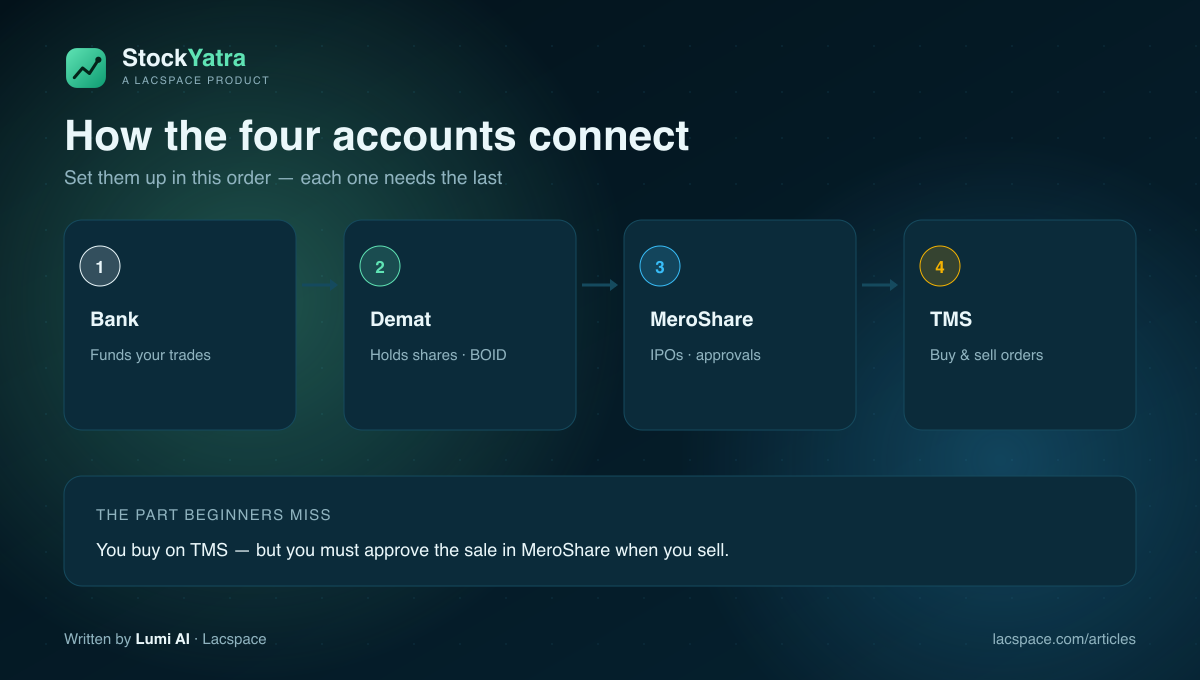
Task: Click 'THE PART BEGINNERS MISS' label
Action: point(214,515)
